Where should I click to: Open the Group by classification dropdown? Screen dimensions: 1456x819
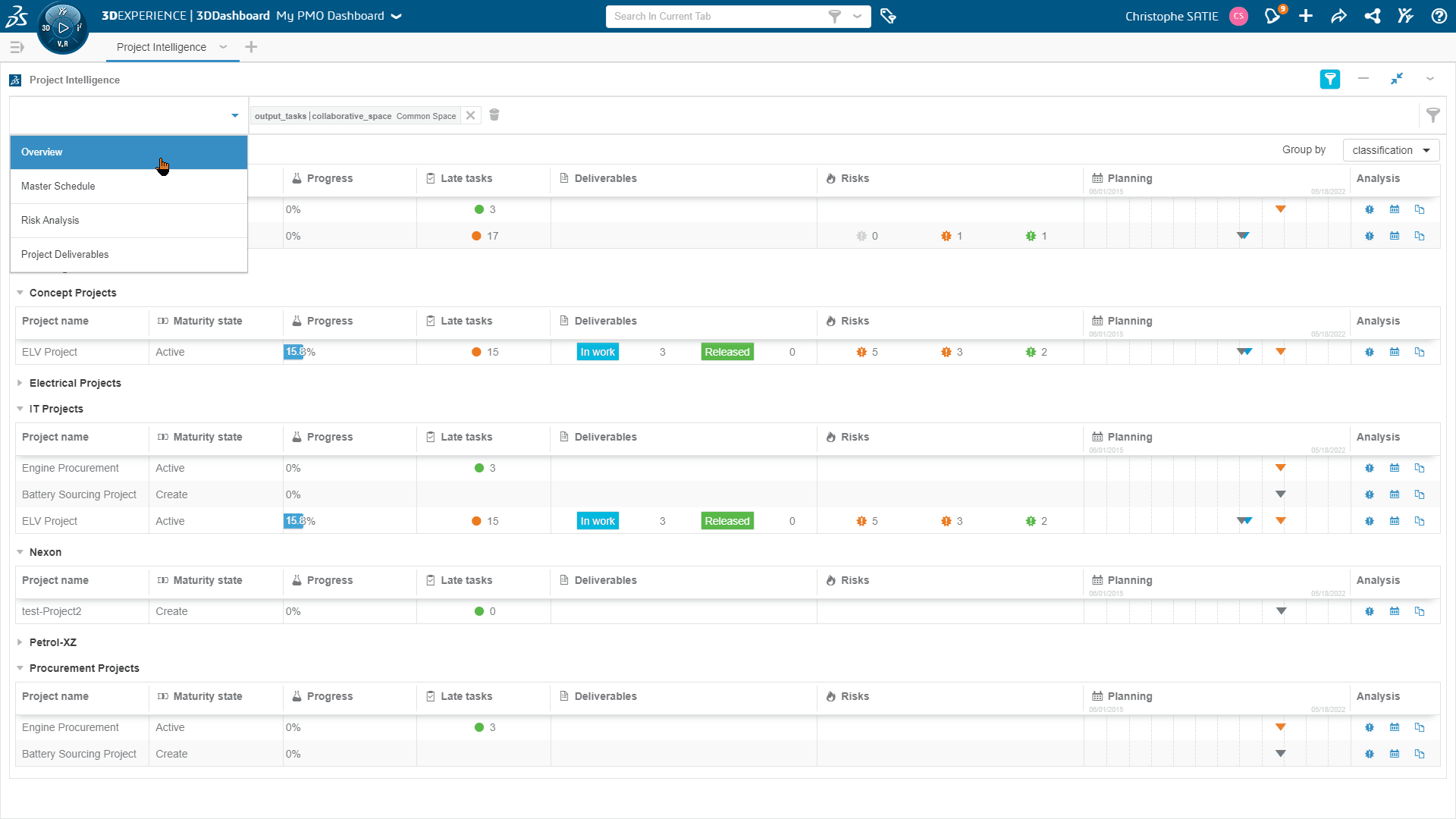coord(1391,150)
